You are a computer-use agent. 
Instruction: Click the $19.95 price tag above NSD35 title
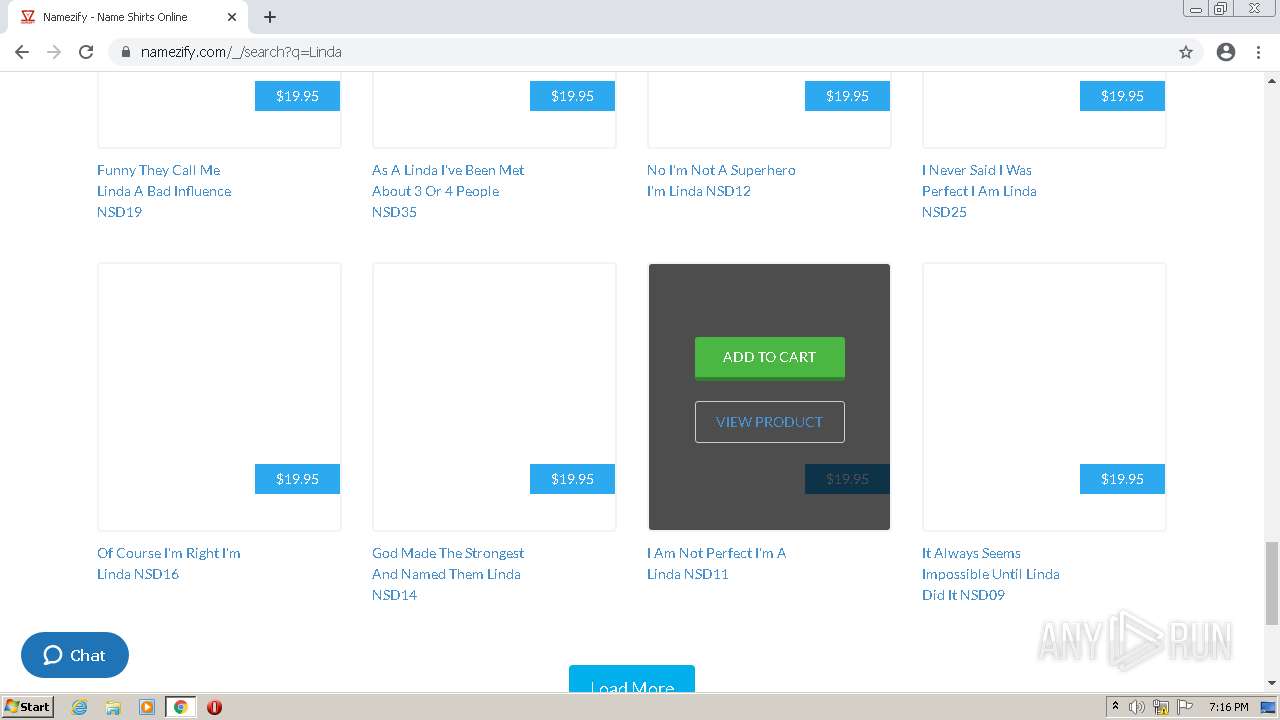[x=572, y=96]
